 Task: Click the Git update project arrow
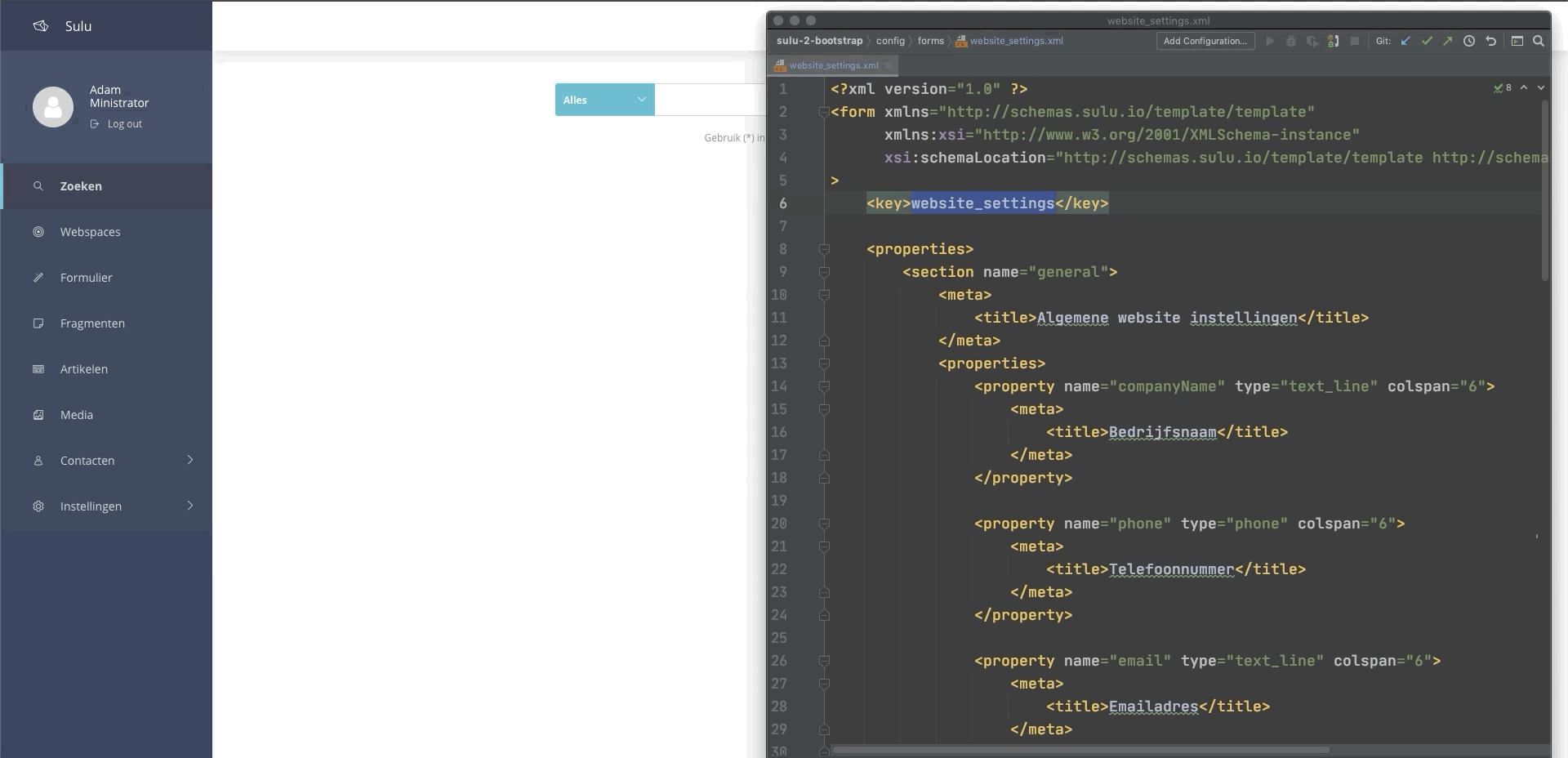1405,41
